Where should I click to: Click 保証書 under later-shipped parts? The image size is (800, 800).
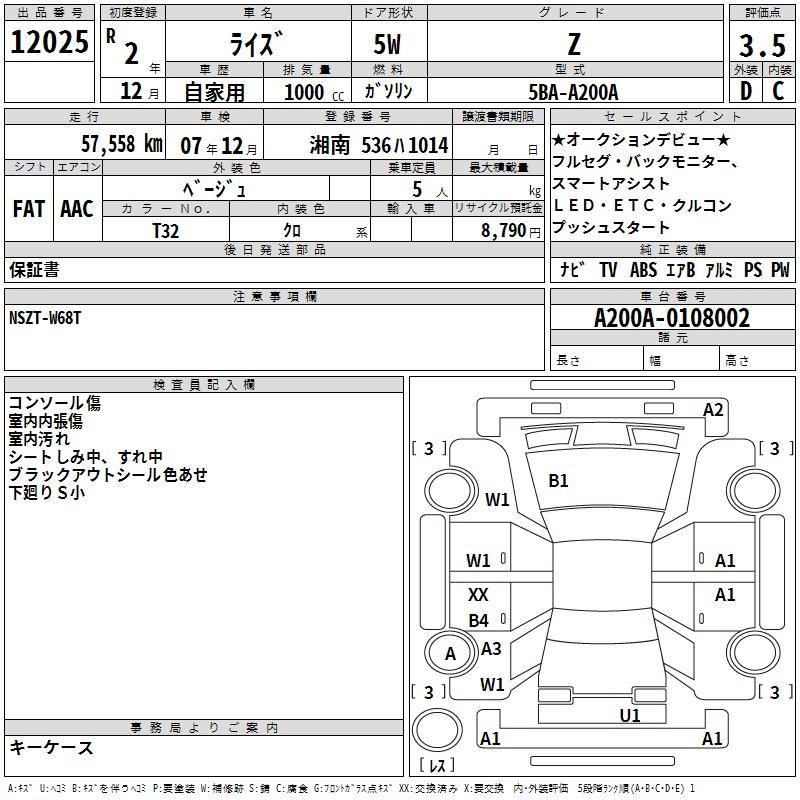pyautogui.click(x=34, y=270)
